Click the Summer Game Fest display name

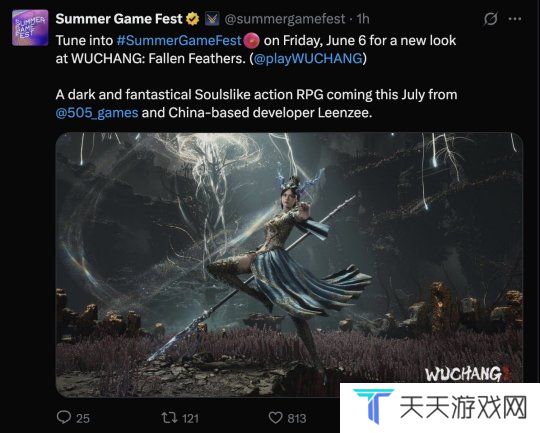[119, 19]
